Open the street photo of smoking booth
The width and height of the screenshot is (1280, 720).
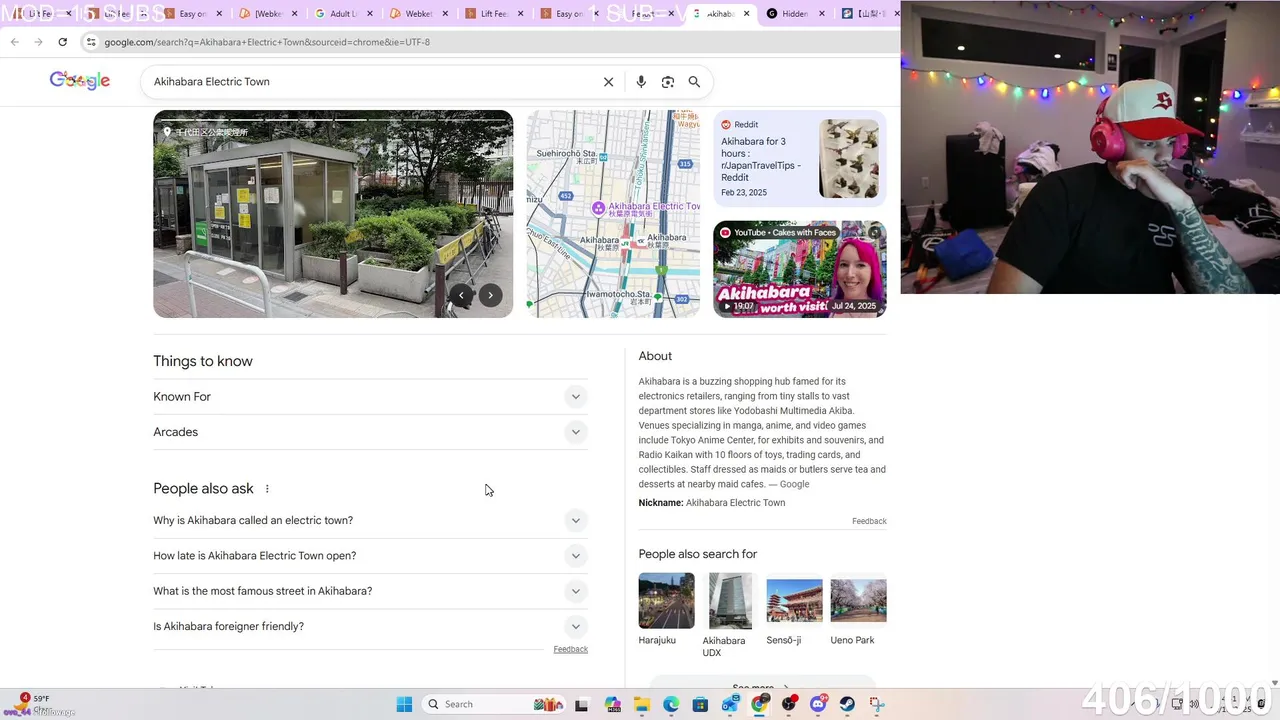click(333, 214)
